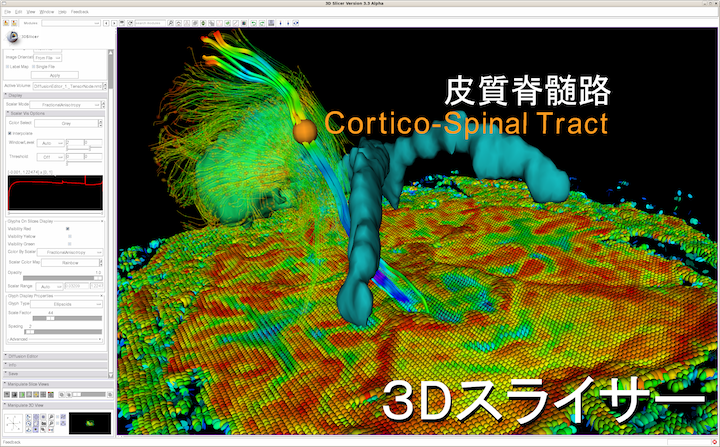
Task: Open the Feedback menu
Action: [x=79, y=11]
